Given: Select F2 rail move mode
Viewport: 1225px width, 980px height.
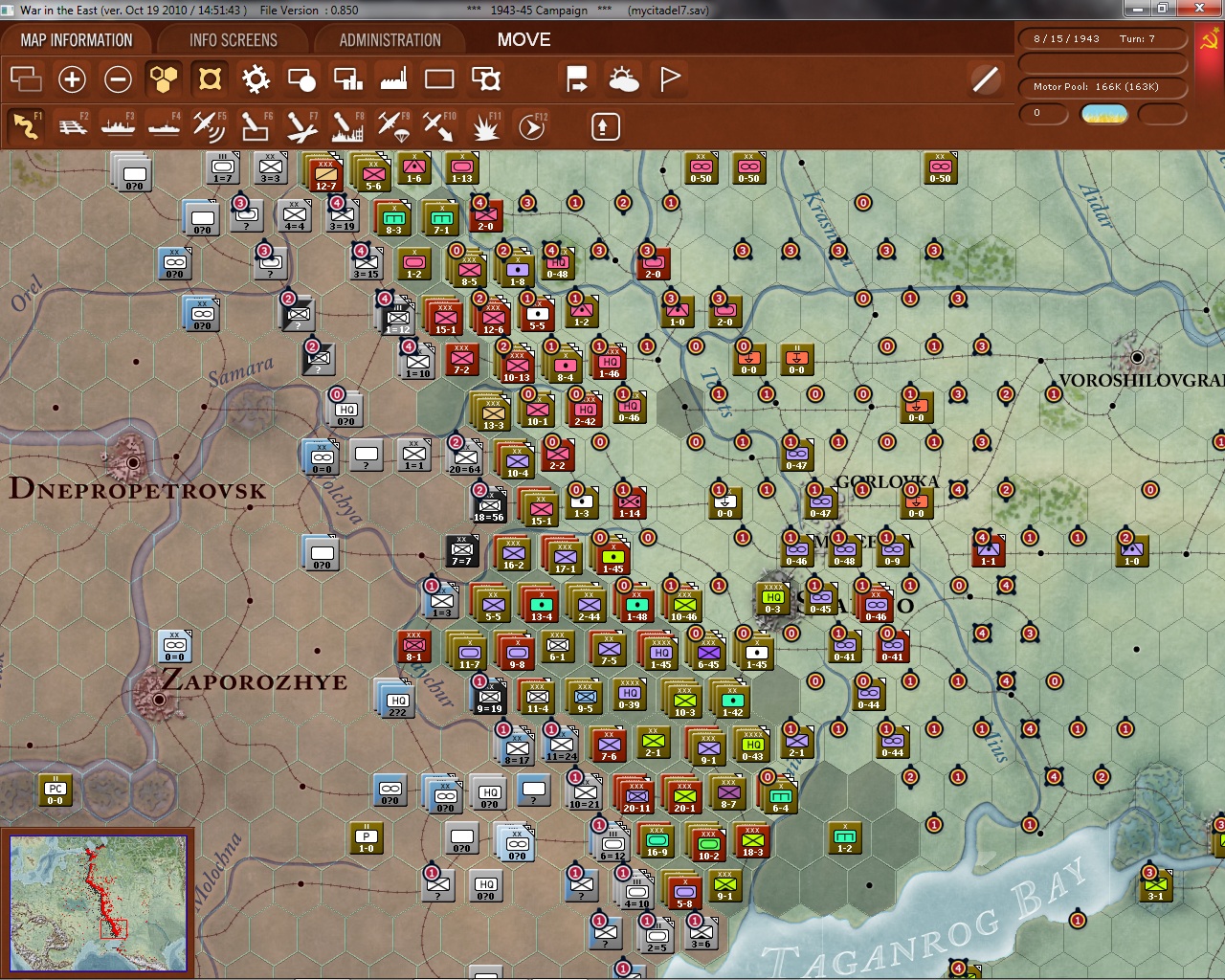Looking at the screenshot, I should 72,126.
